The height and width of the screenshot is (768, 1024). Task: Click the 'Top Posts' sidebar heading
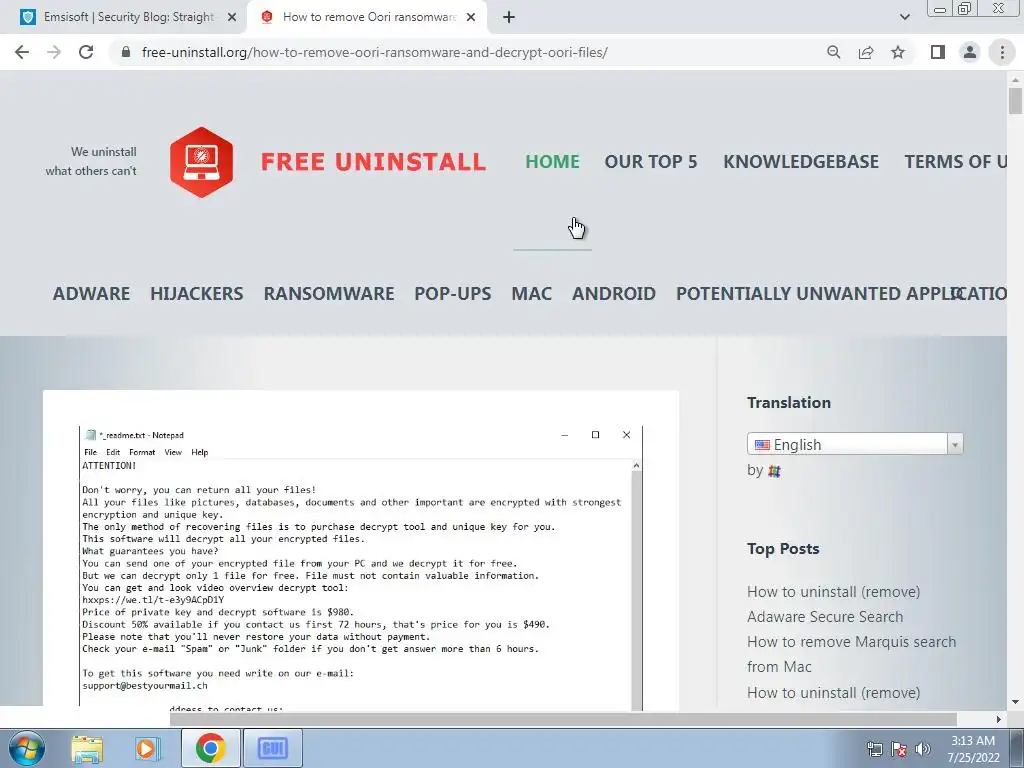(x=783, y=549)
